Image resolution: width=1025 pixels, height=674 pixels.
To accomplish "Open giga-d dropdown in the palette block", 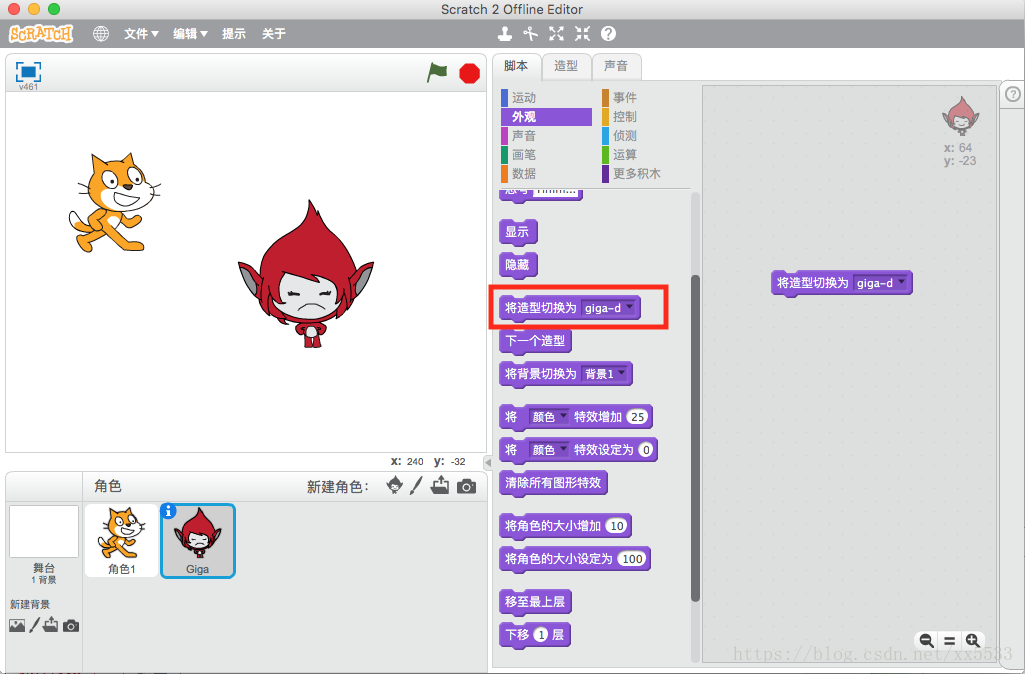I will (608, 307).
